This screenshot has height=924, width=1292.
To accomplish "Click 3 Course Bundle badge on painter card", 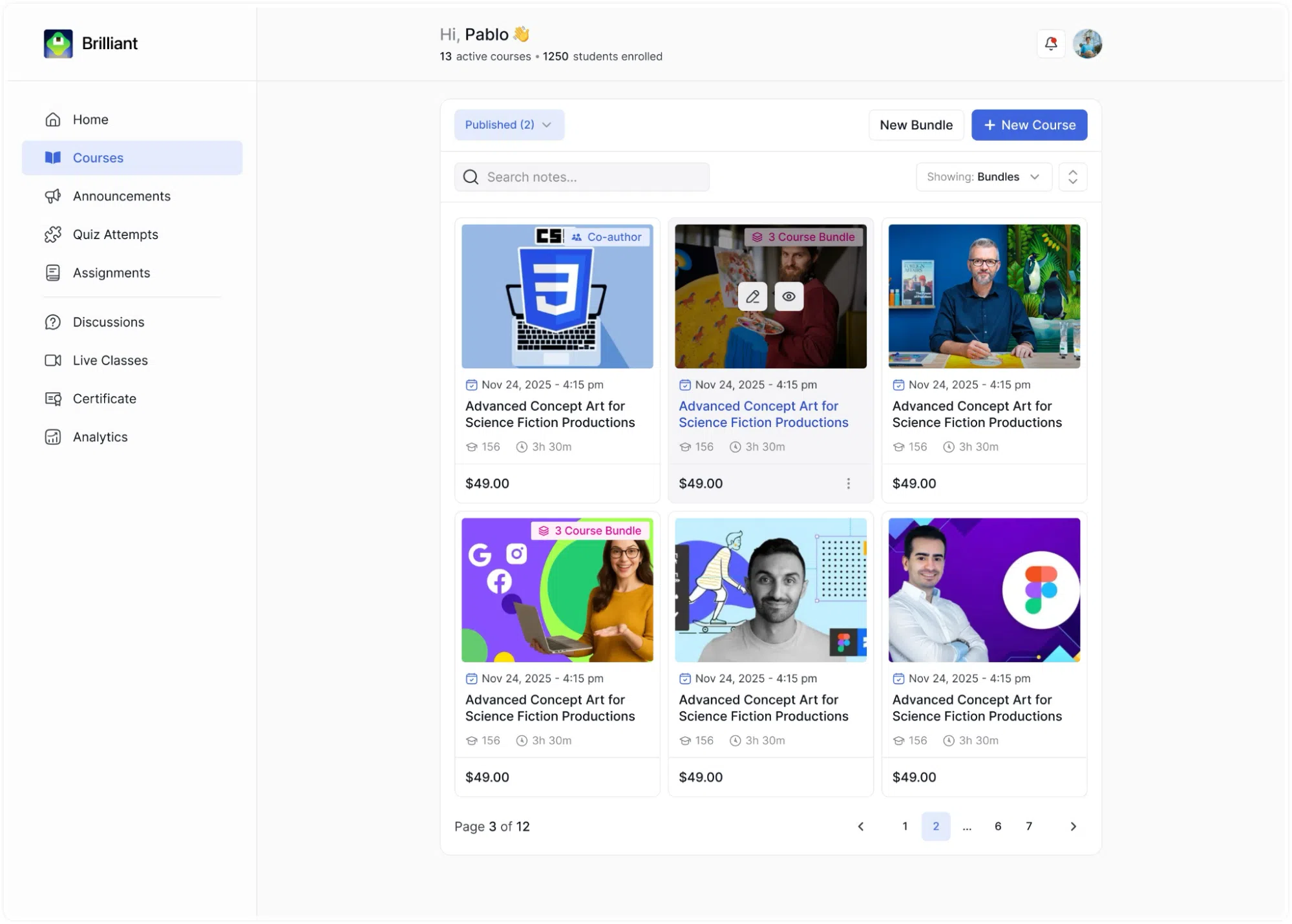I will (x=803, y=237).
